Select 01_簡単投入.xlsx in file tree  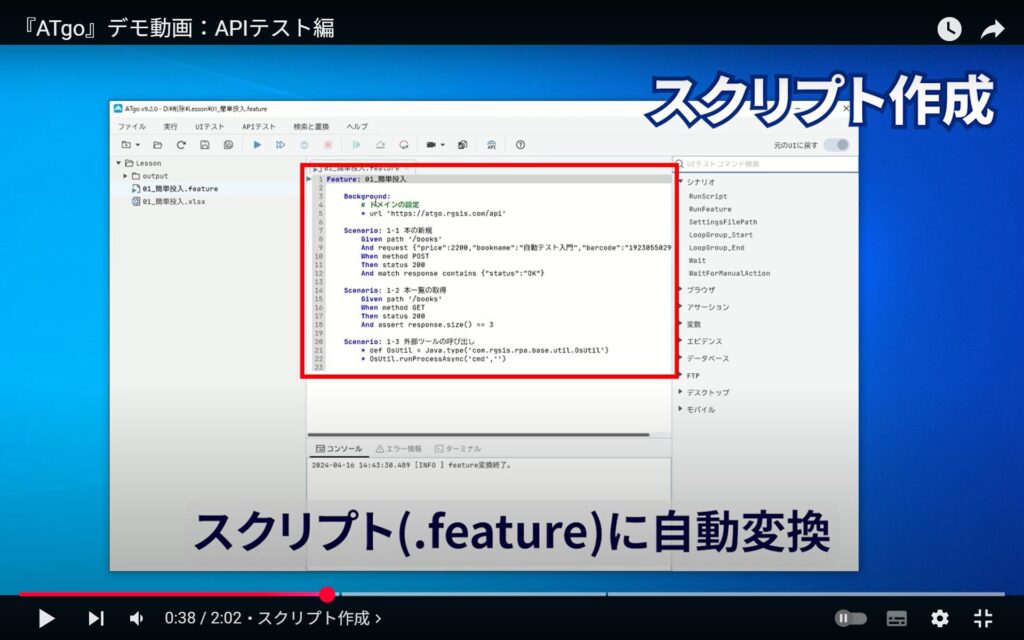(168, 202)
